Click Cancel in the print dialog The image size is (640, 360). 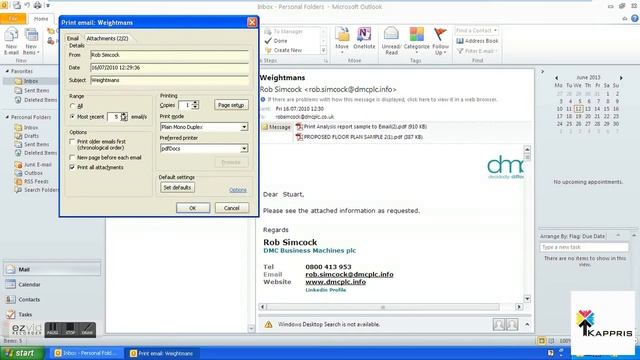[x=231, y=208]
